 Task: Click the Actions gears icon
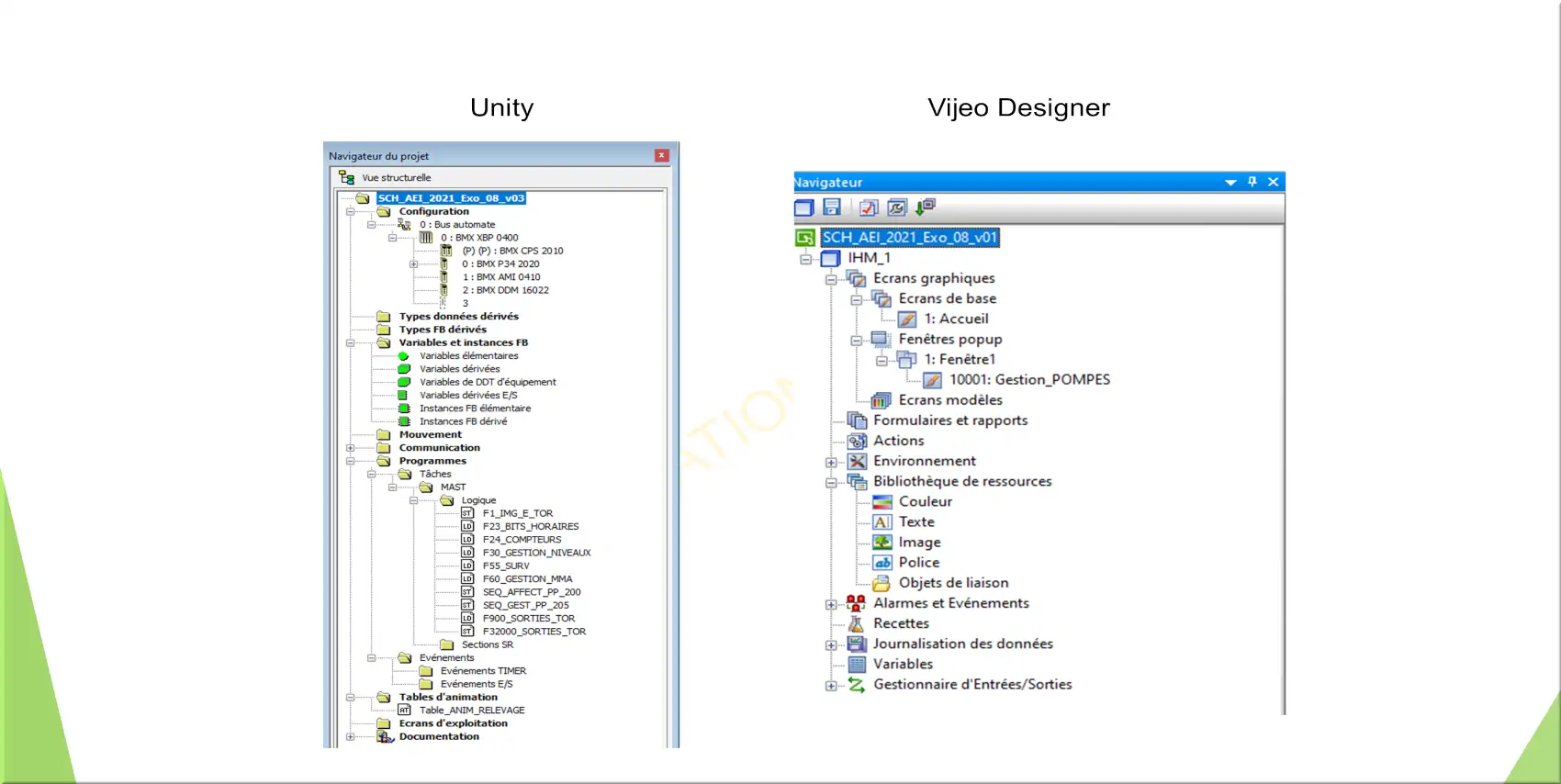click(x=857, y=441)
